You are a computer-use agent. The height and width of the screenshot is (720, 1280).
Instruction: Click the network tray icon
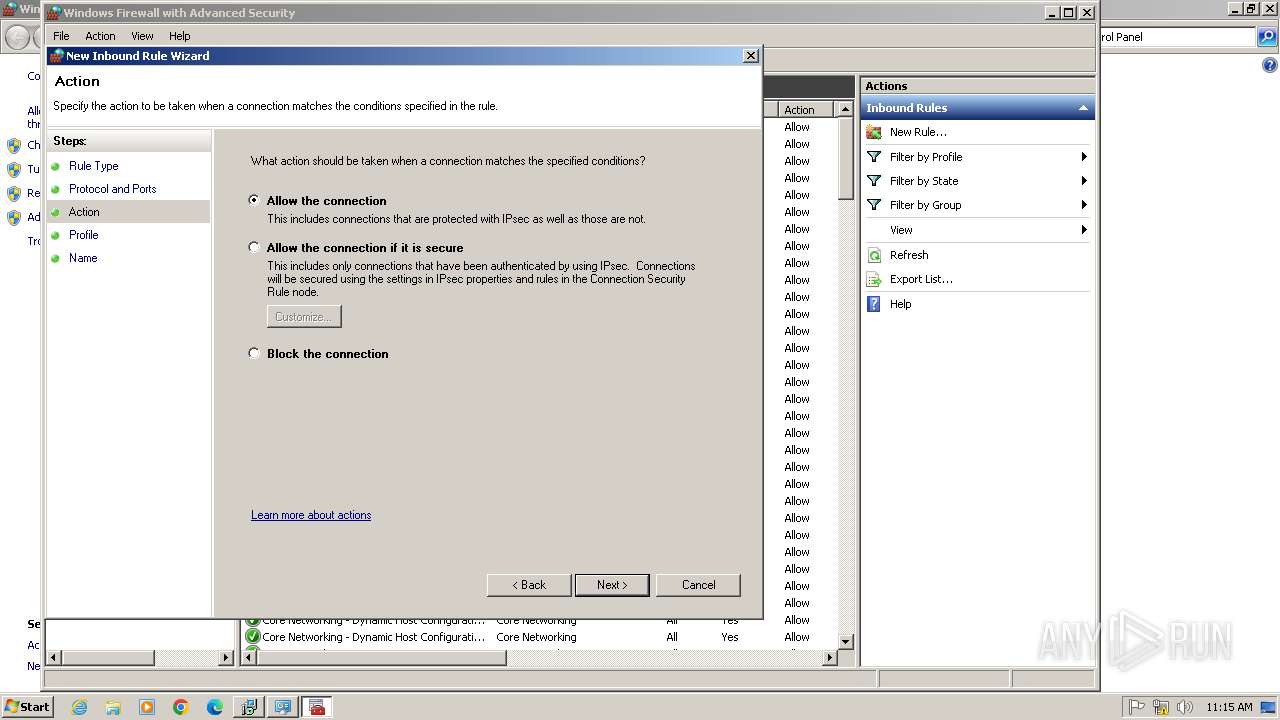(1161, 707)
